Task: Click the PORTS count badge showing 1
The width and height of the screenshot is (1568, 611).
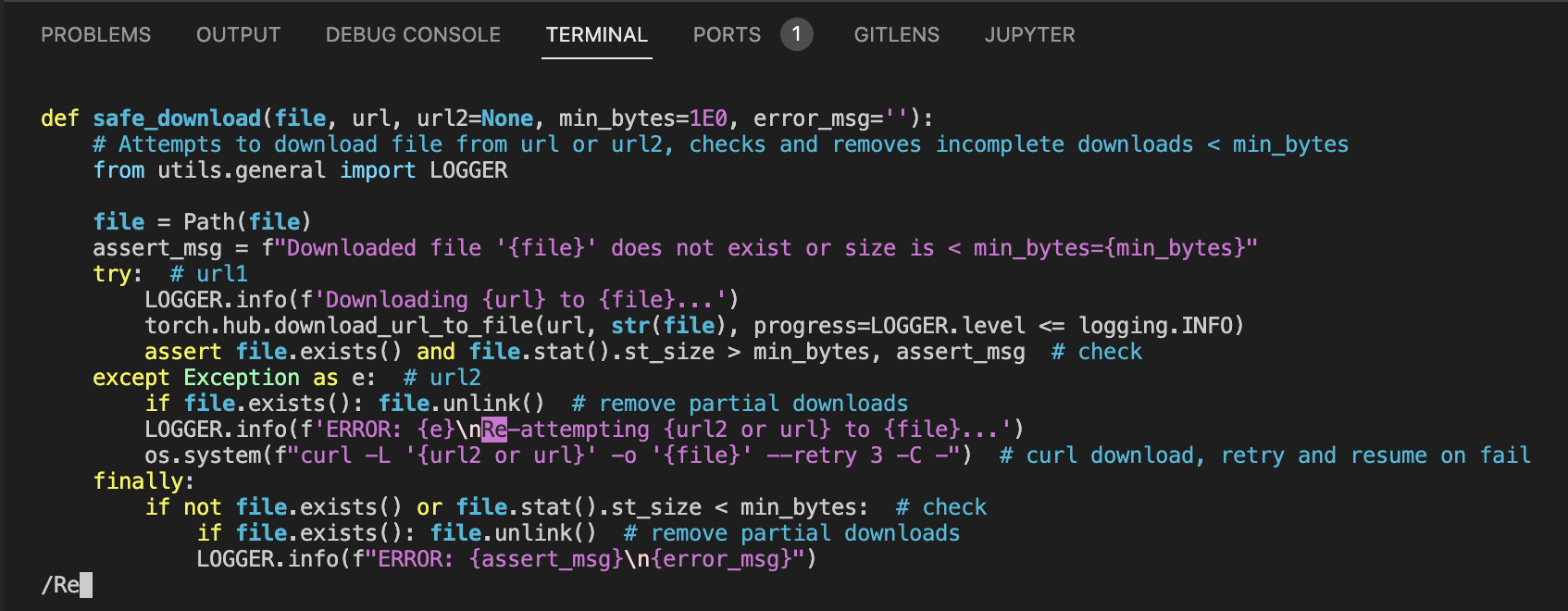Action: [796, 35]
